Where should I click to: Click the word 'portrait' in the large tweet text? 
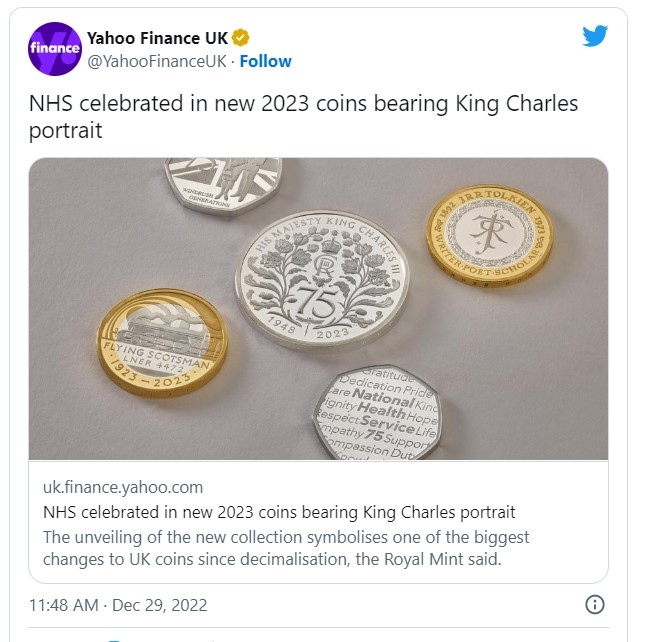(67, 131)
